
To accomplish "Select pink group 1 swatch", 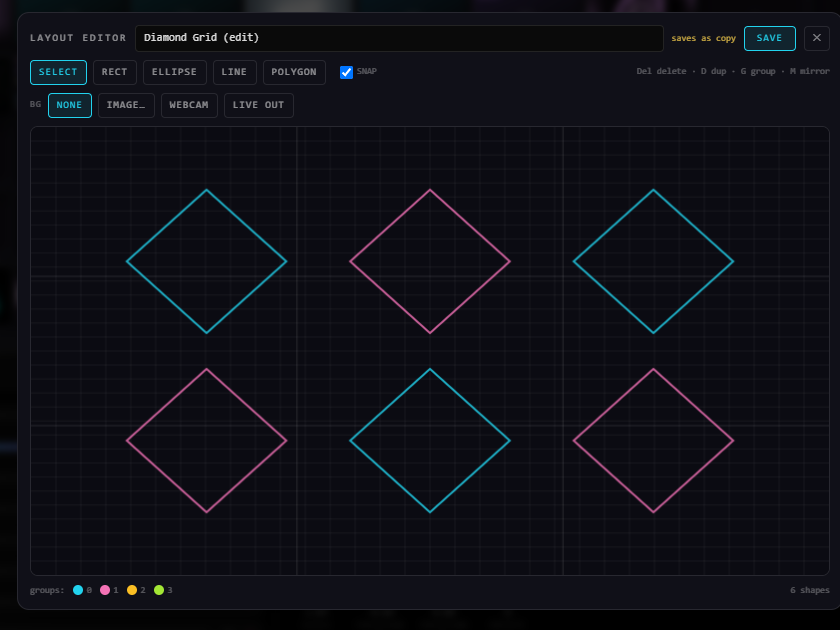I will [105, 590].
